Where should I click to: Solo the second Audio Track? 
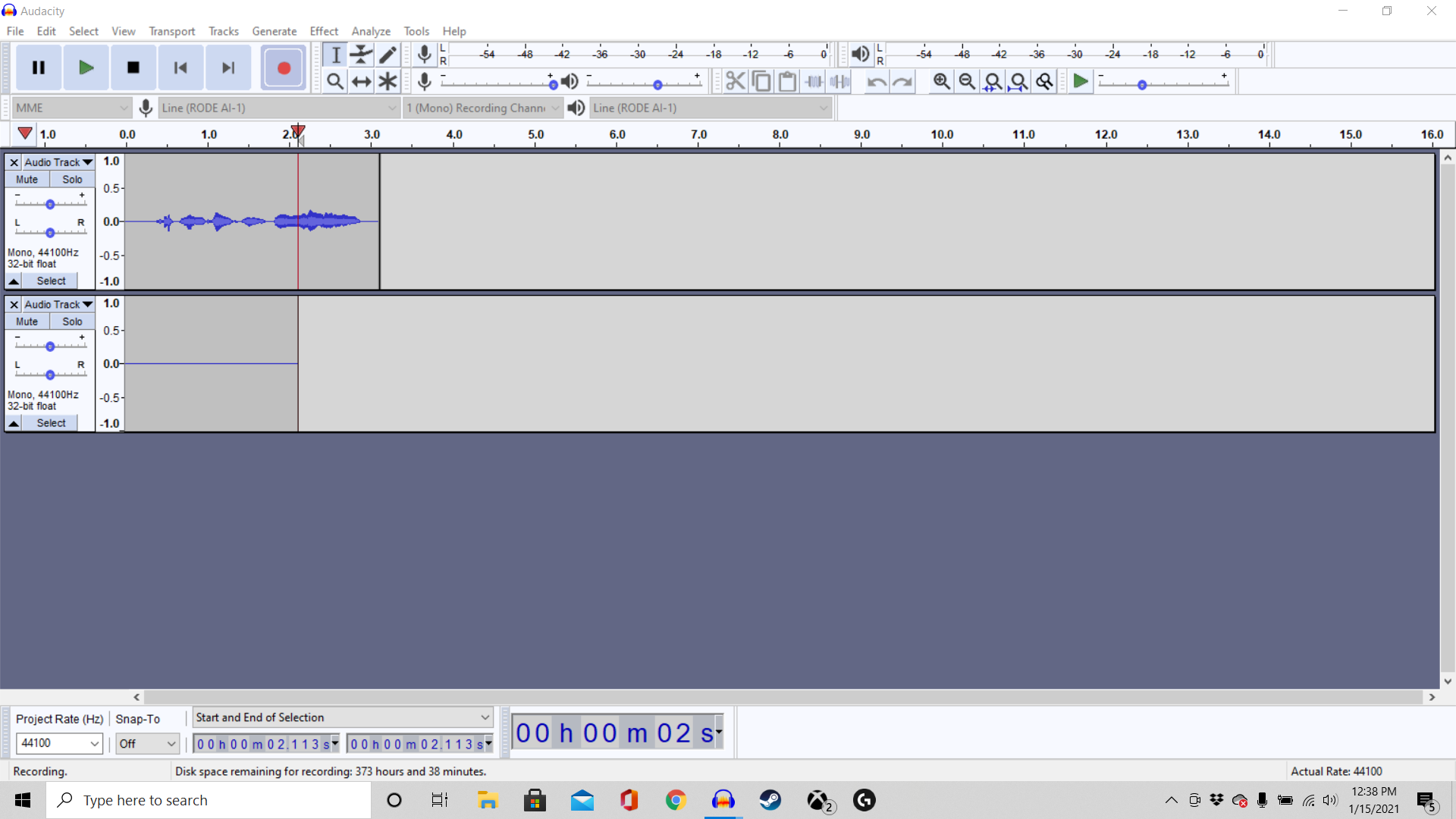(72, 322)
